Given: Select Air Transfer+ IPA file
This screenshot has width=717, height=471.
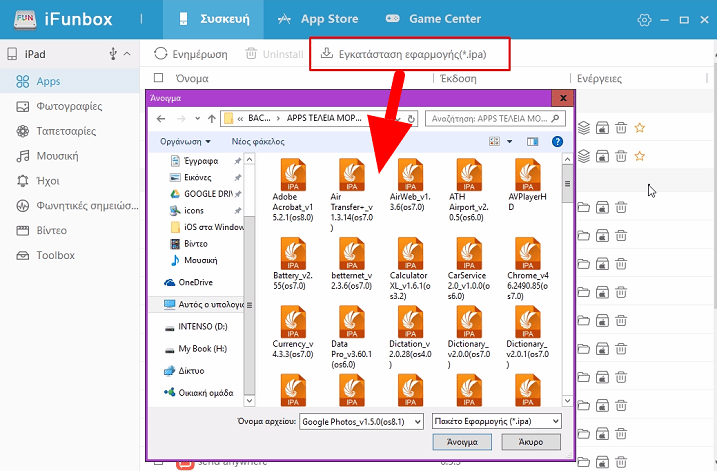Looking at the screenshot, I should click(352, 195).
